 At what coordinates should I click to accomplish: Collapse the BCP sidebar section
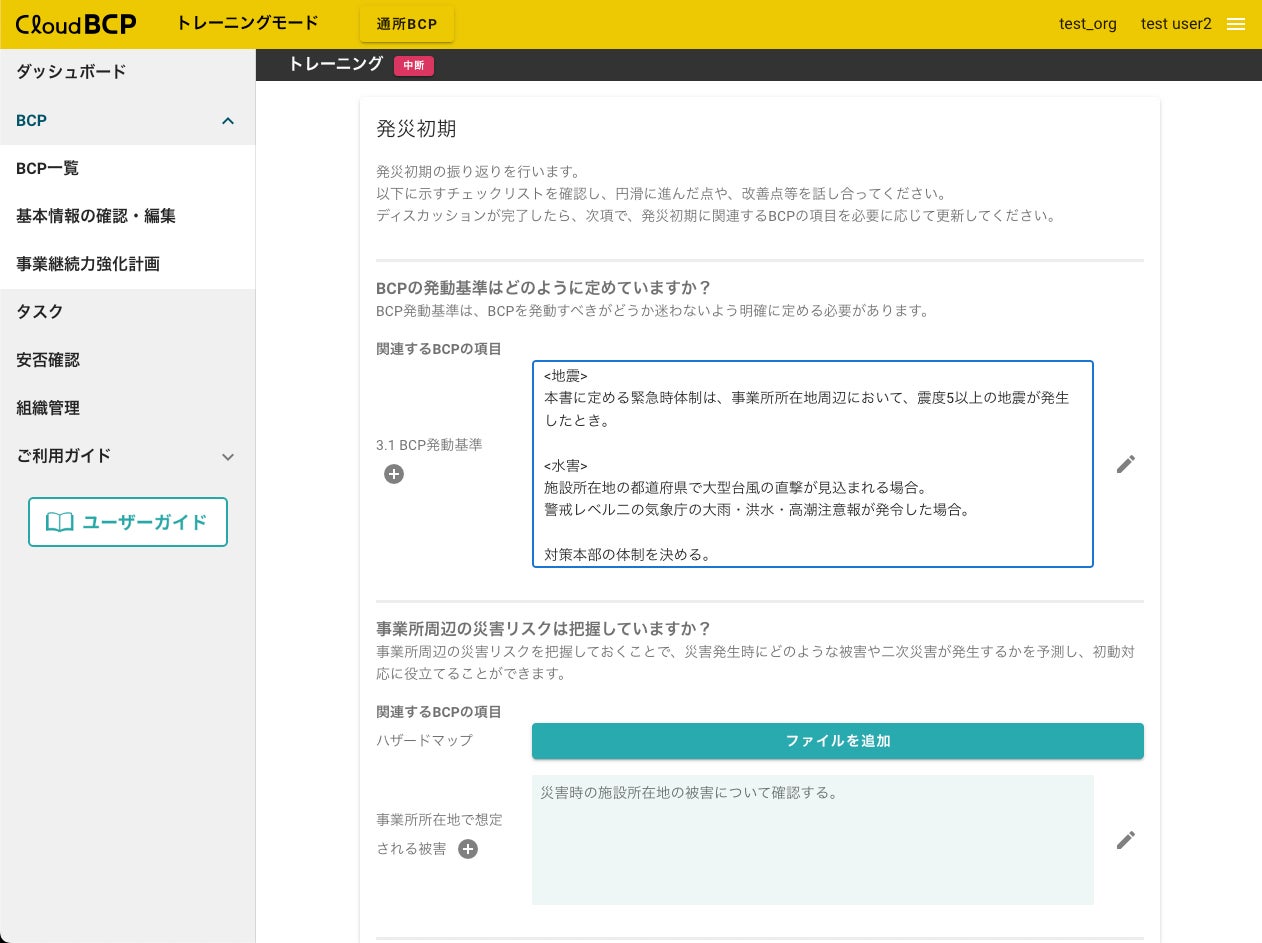[227, 121]
